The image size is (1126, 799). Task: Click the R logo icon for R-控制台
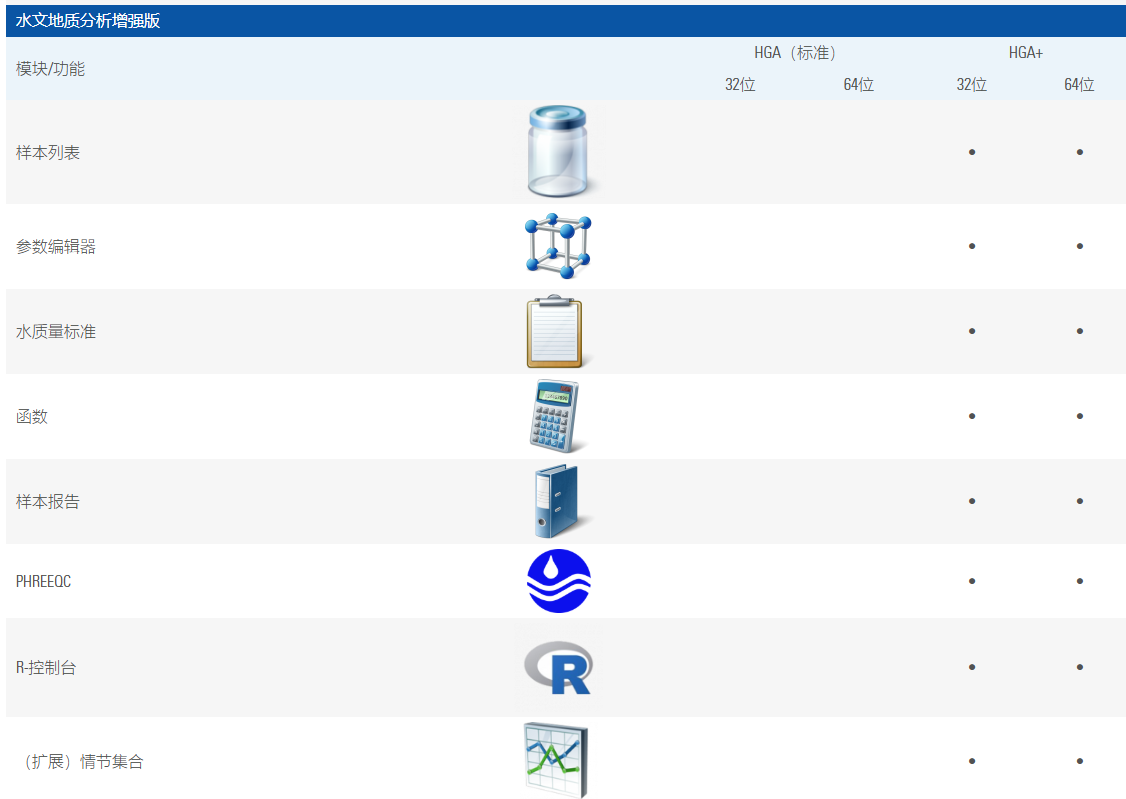[559, 667]
